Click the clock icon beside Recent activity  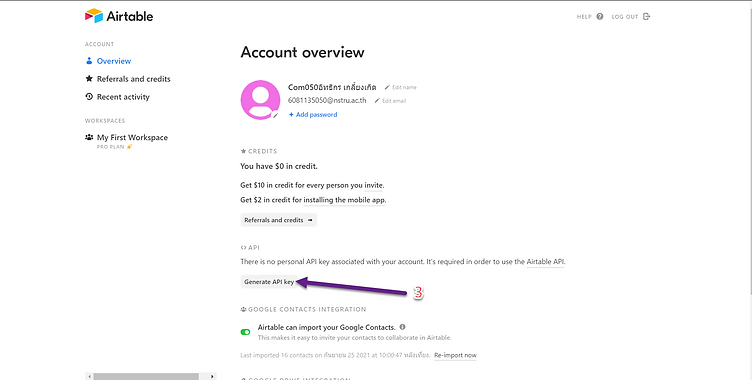pos(89,96)
